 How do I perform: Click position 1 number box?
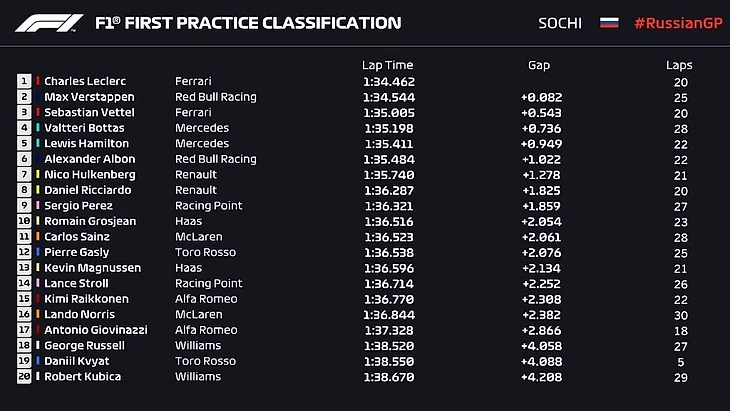24,81
